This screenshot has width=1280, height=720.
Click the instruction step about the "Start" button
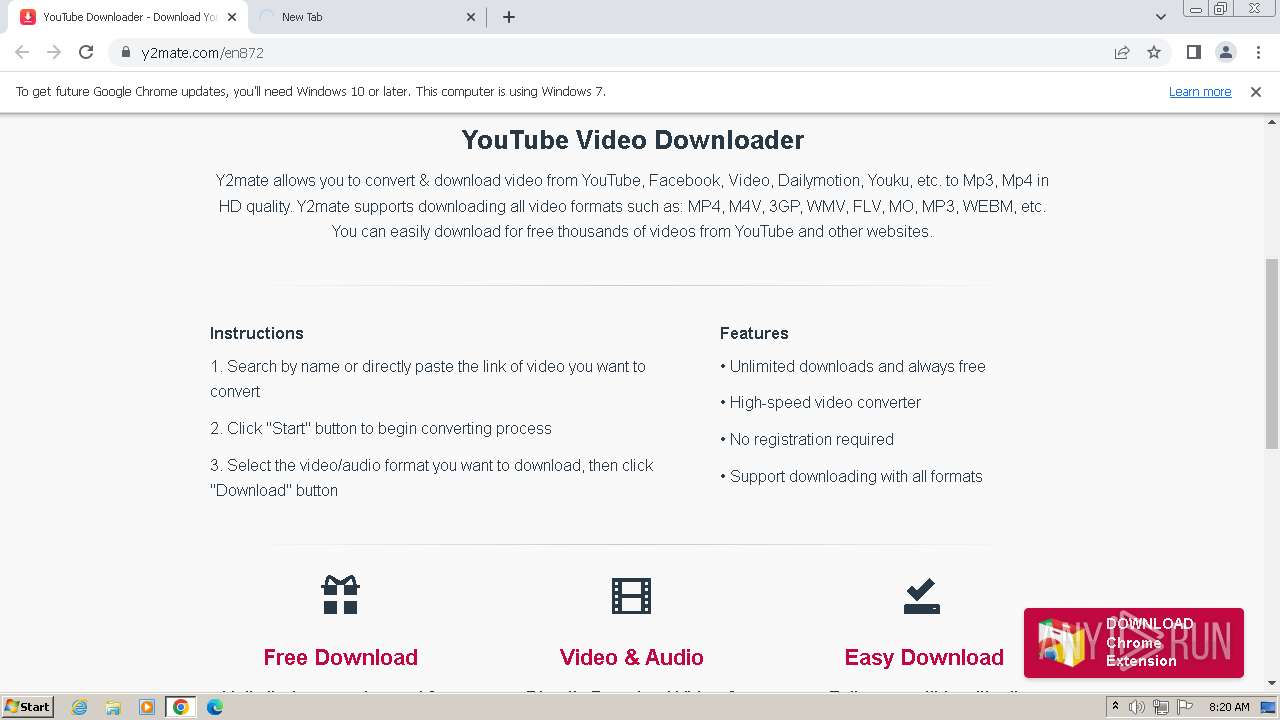tap(381, 428)
